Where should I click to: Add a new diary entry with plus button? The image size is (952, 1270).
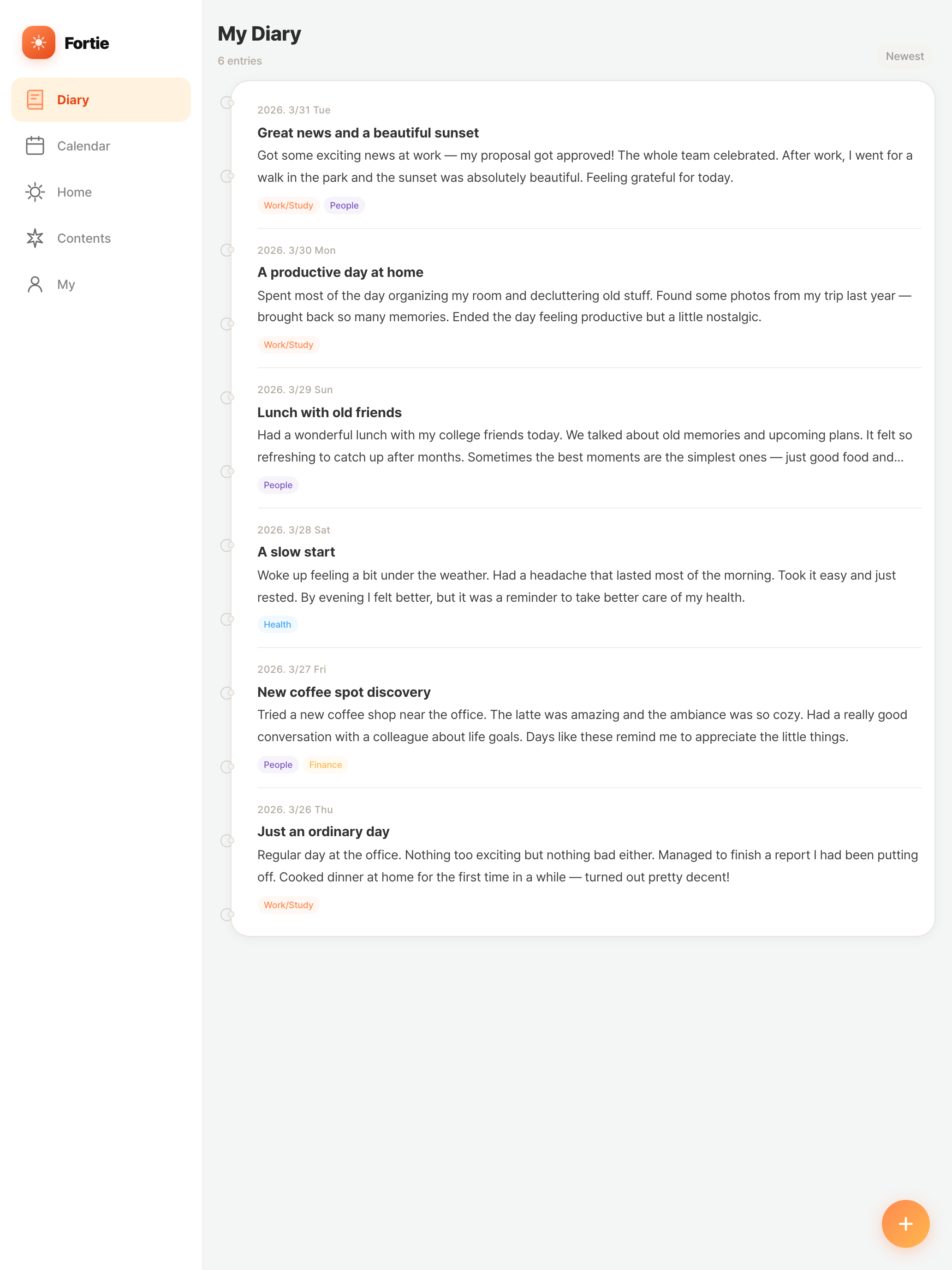tap(905, 1223)
